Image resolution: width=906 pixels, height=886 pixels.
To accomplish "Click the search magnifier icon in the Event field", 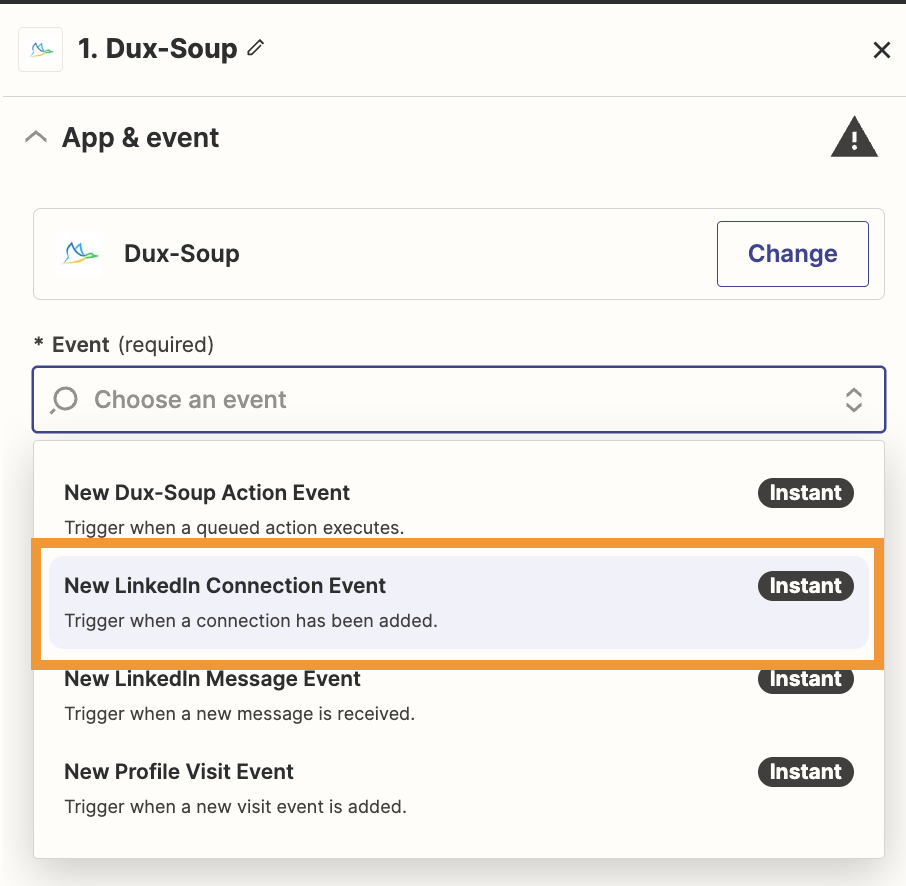I will (x=64, y=400).
